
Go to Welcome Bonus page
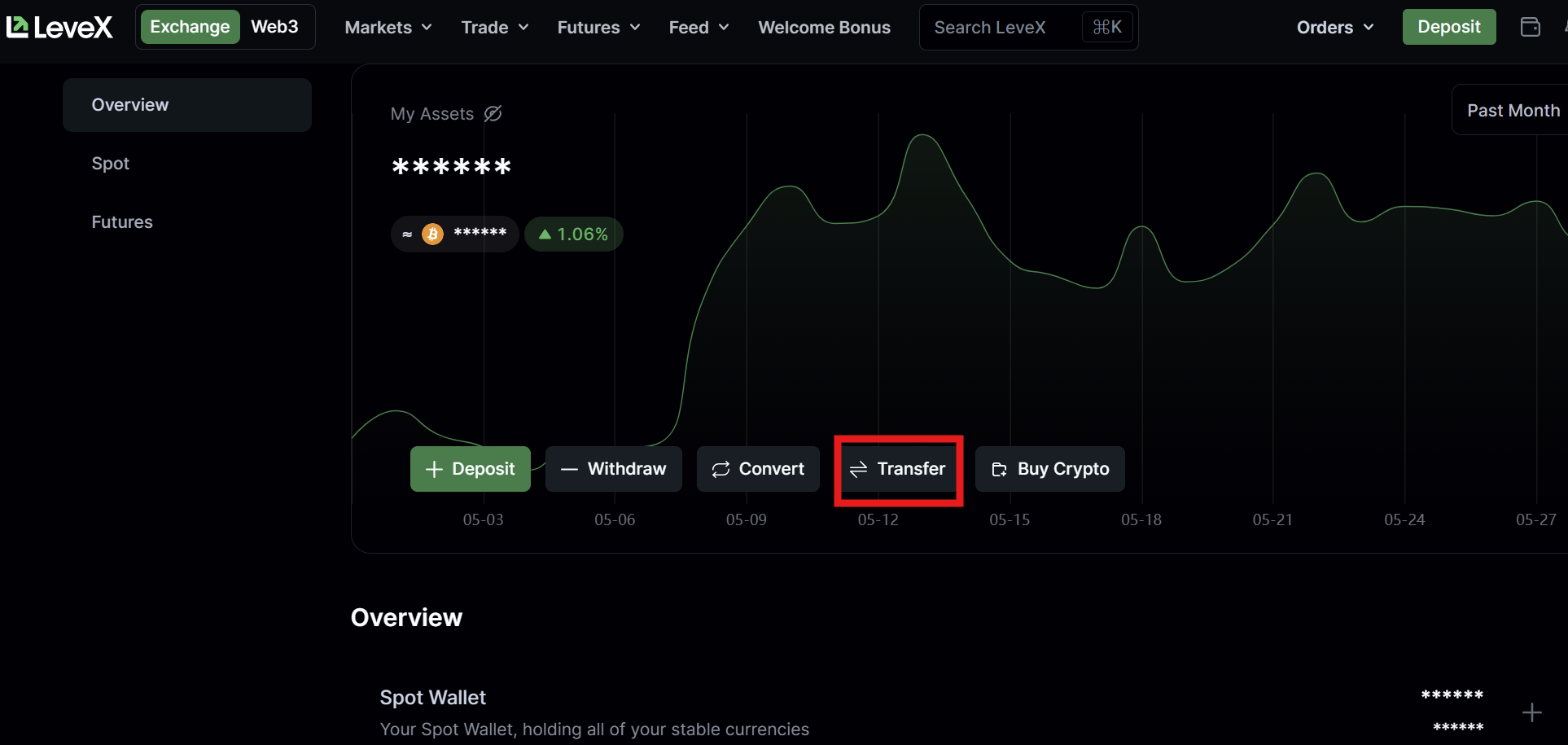point(824,28)
